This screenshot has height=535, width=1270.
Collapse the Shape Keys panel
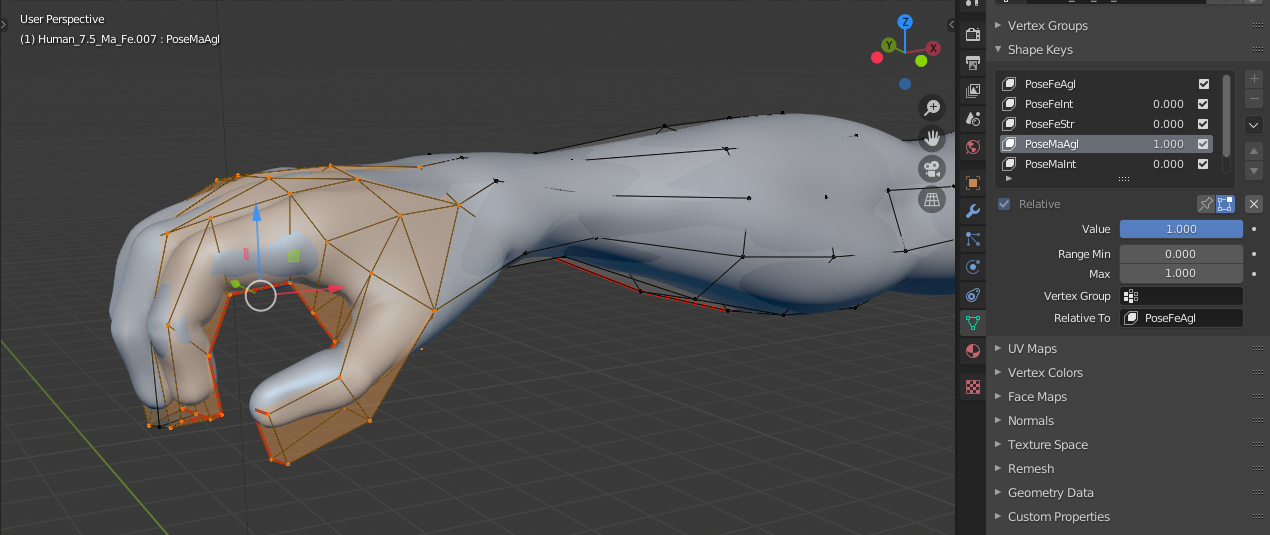pos(1040,49)
